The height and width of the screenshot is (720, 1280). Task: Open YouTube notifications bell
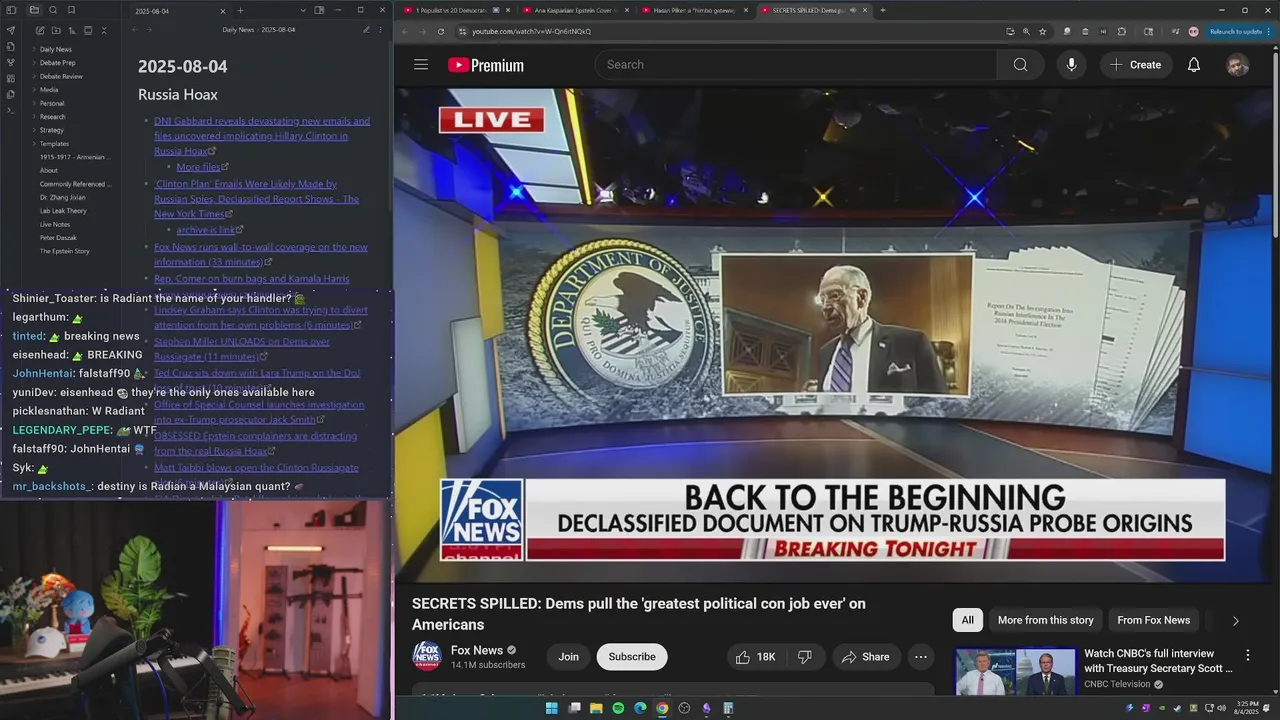tap(1193, 65)
